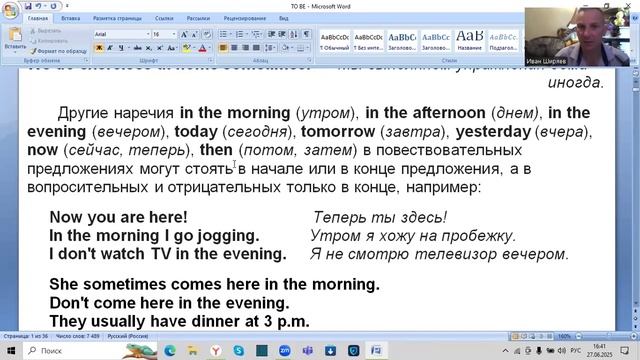The height and width of the screenshot is (360, 640).
Task: Open the Вставить paste options arrow
Action: click(15, 52)
